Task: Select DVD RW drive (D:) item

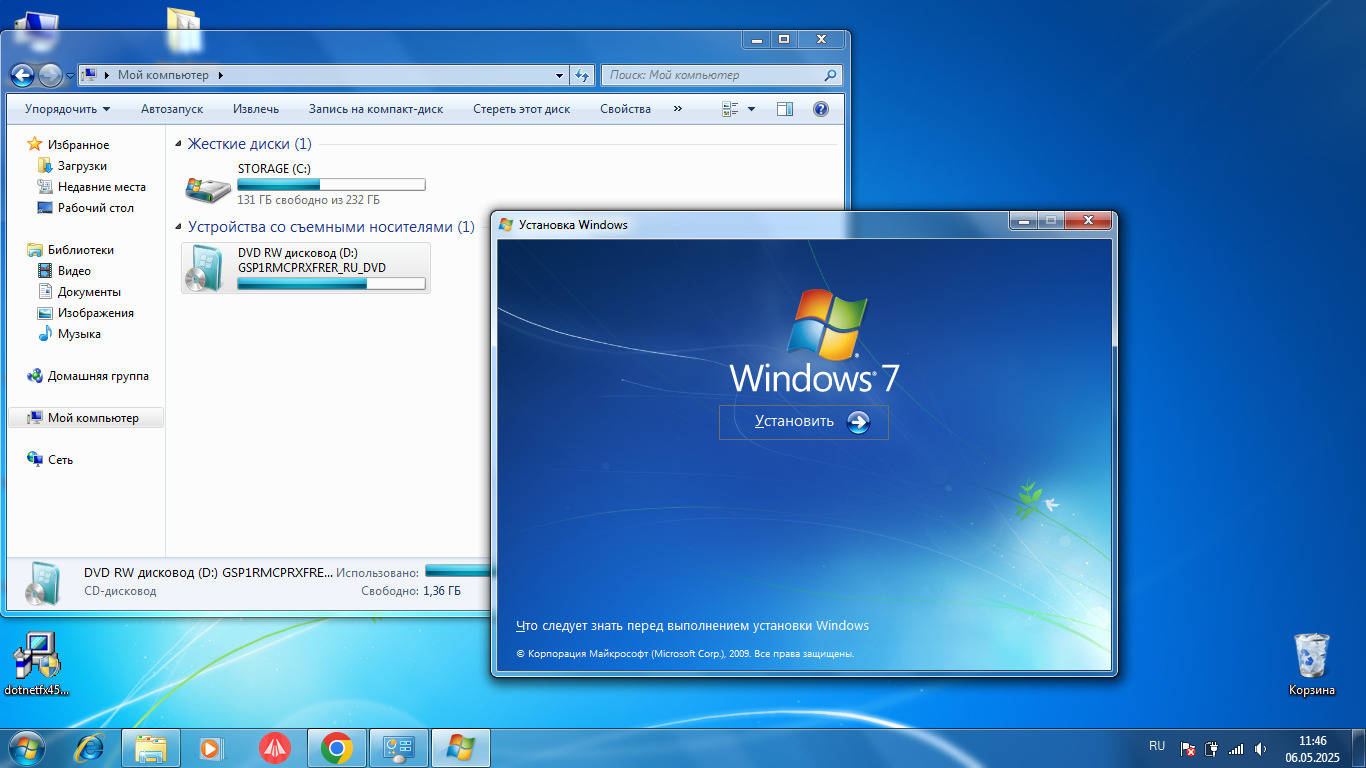Action: pyautogui.click(x=306, y=268)
